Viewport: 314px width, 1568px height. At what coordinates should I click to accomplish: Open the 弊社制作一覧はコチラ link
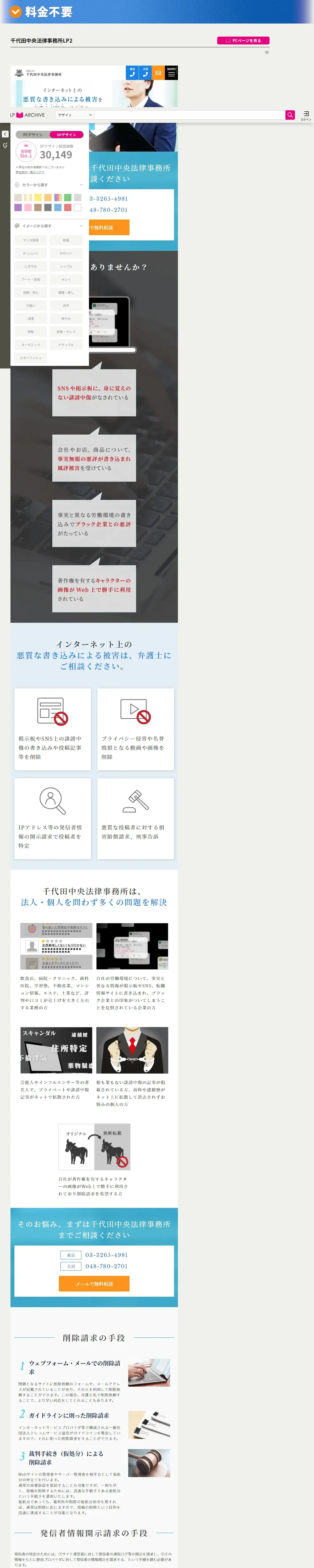30,172
